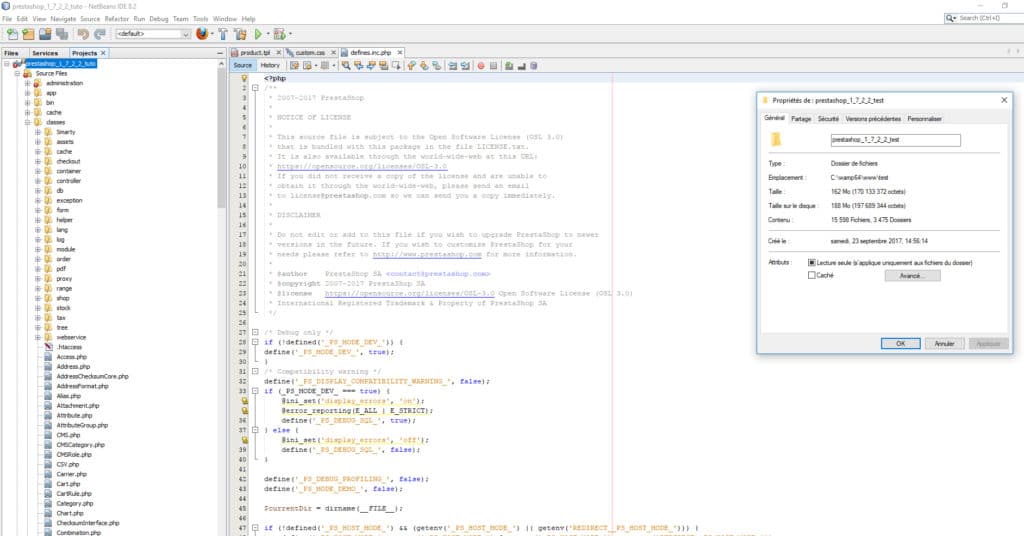The height and width of the screenshot is (536, 1024).
Task: Toggle the Lecture seule checkbox
Action: click(x=812, y=262)
